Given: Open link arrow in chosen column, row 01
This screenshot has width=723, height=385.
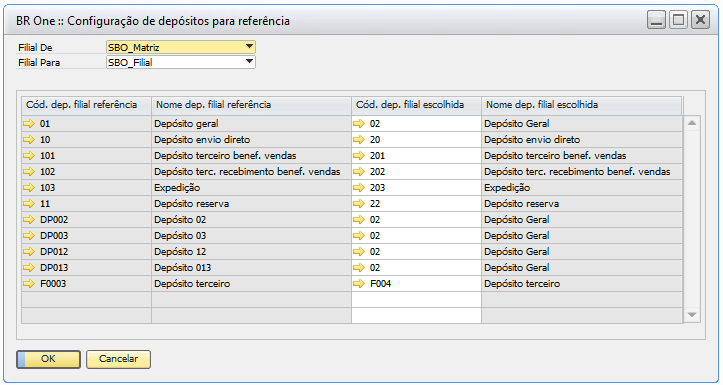Looking at the screenshot, I should click(x=359, y=124).
